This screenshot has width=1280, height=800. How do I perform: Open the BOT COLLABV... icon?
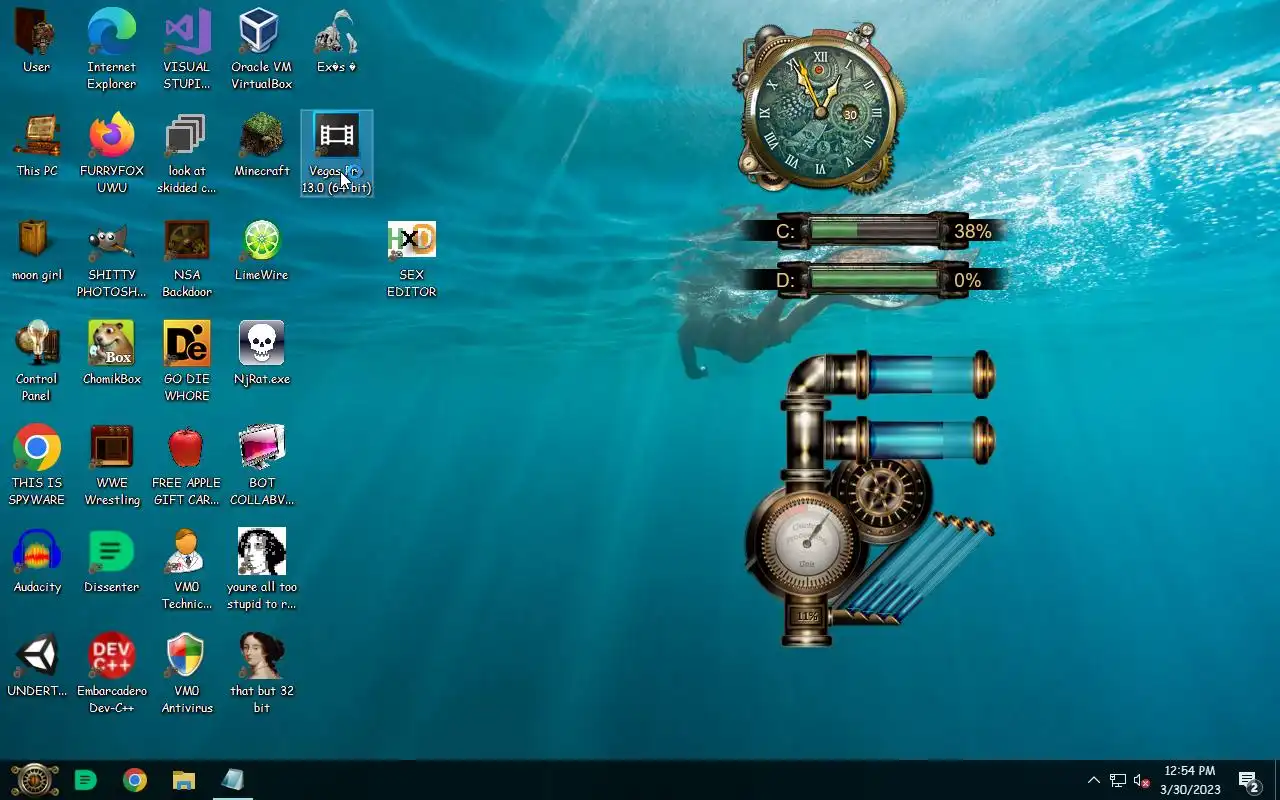(261, 465)
